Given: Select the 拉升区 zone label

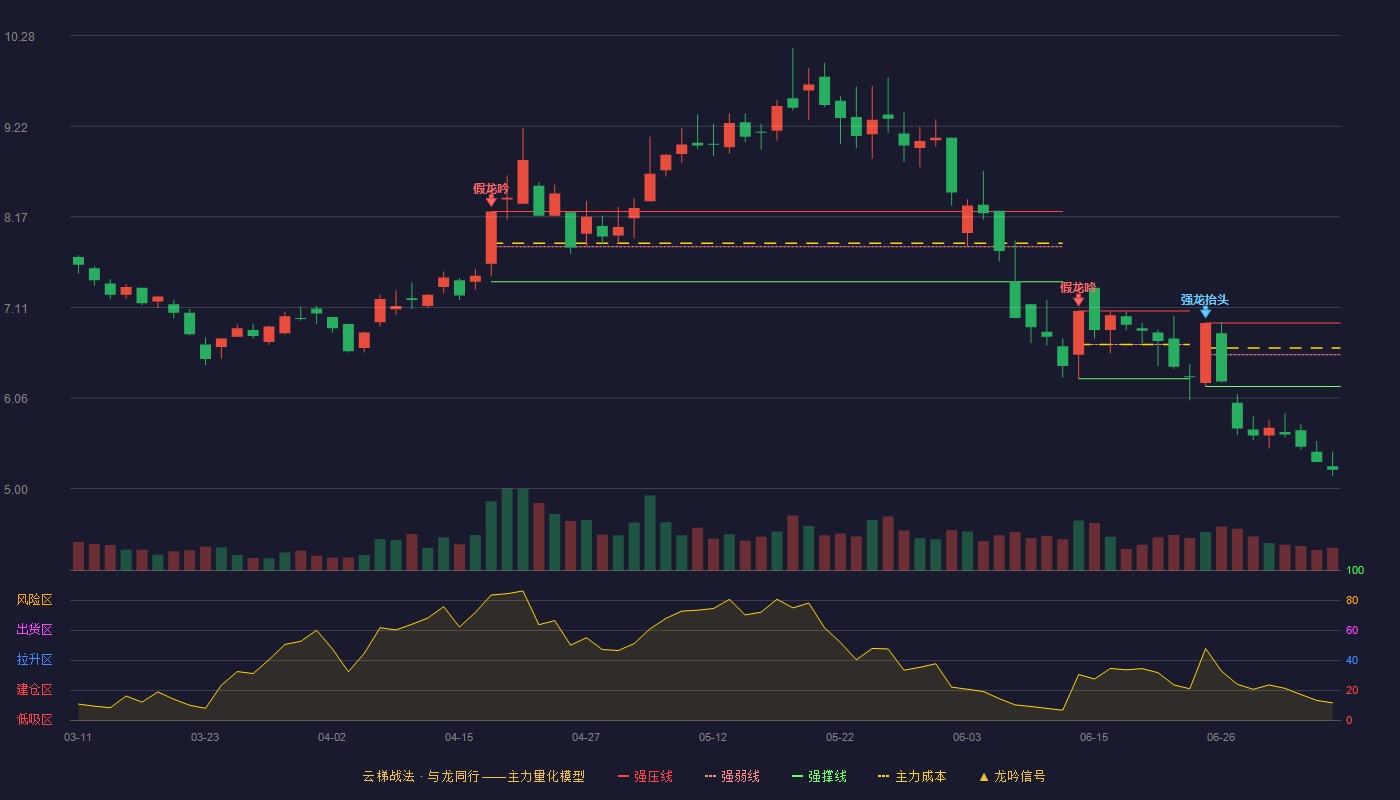Looking at the screenshot, I should coord(34,660).
